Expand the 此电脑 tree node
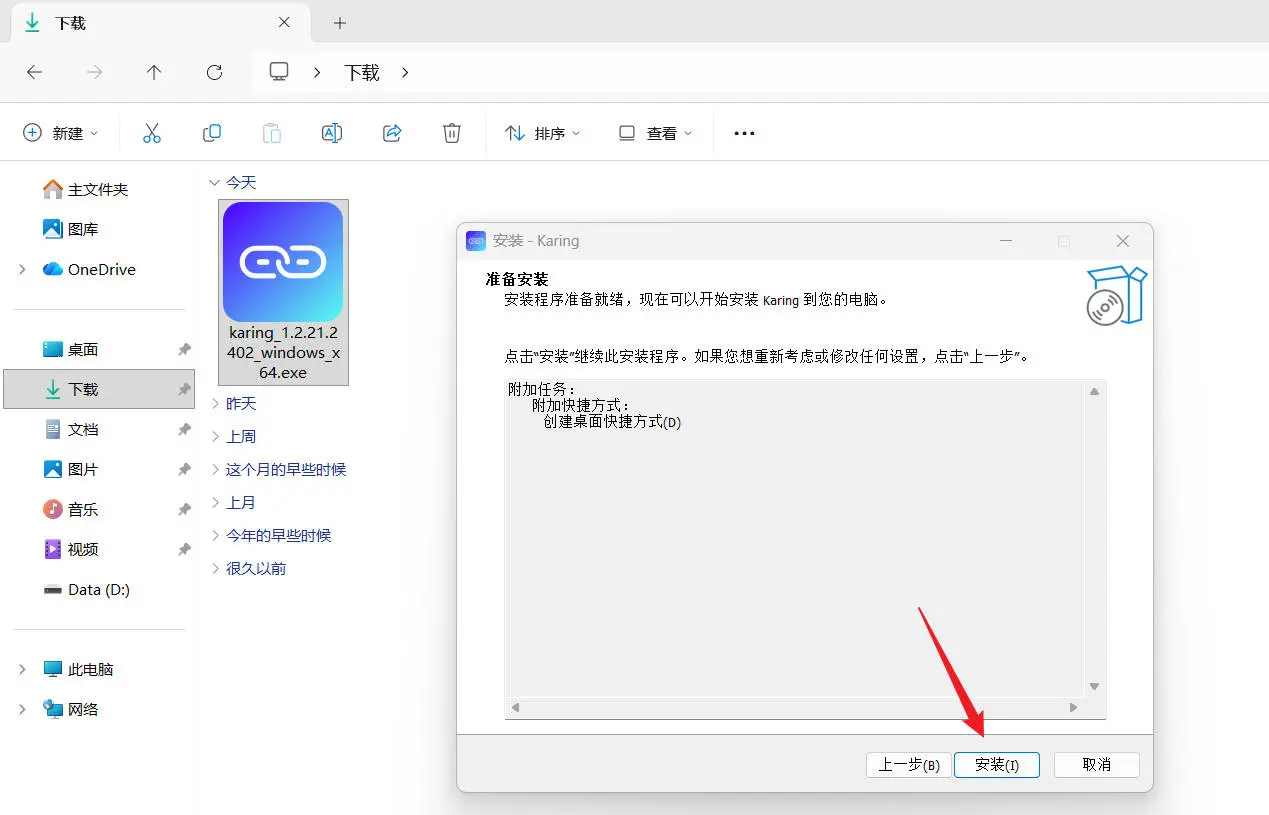 22,669
